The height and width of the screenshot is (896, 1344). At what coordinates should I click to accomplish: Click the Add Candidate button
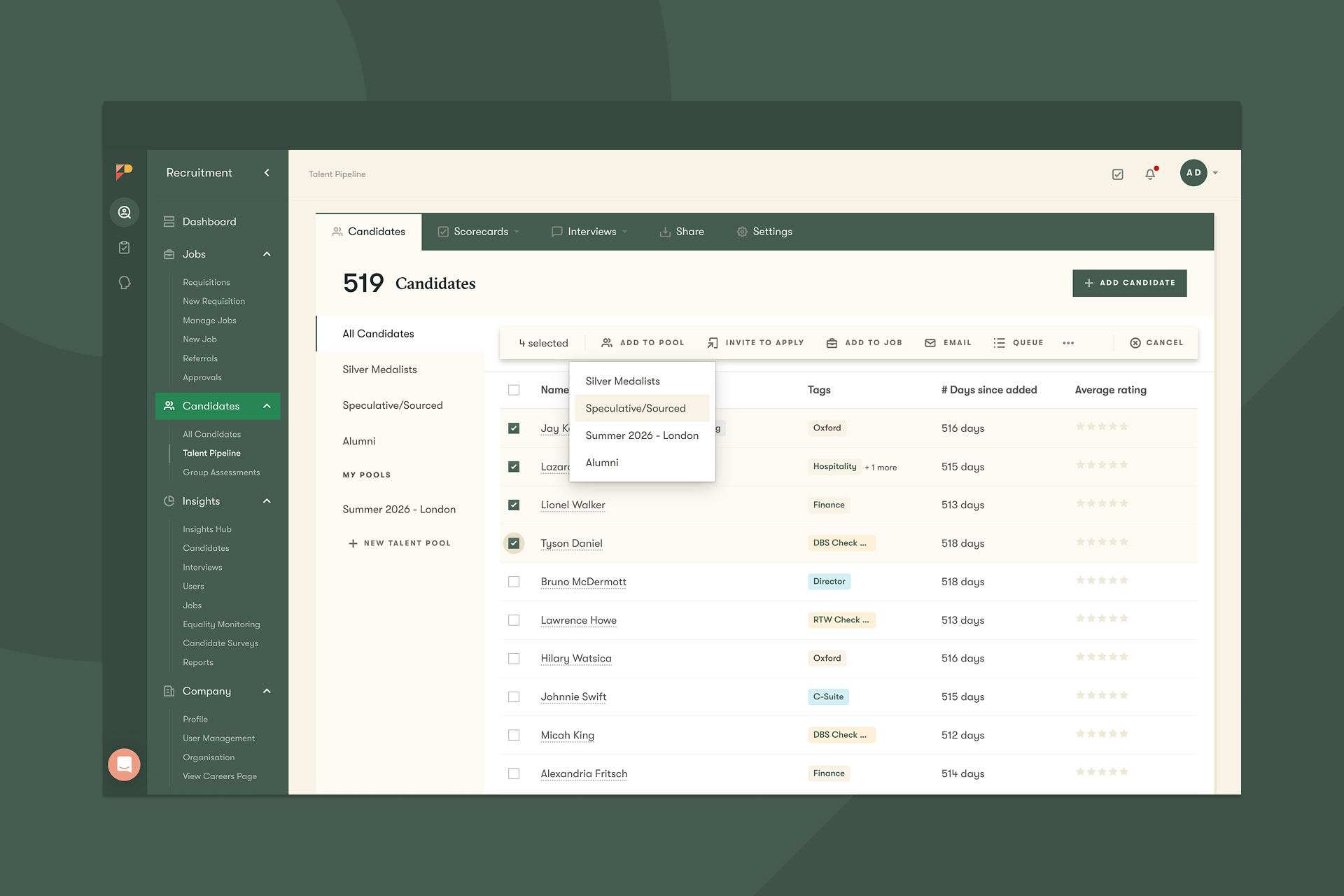(x=1129, y=283)
